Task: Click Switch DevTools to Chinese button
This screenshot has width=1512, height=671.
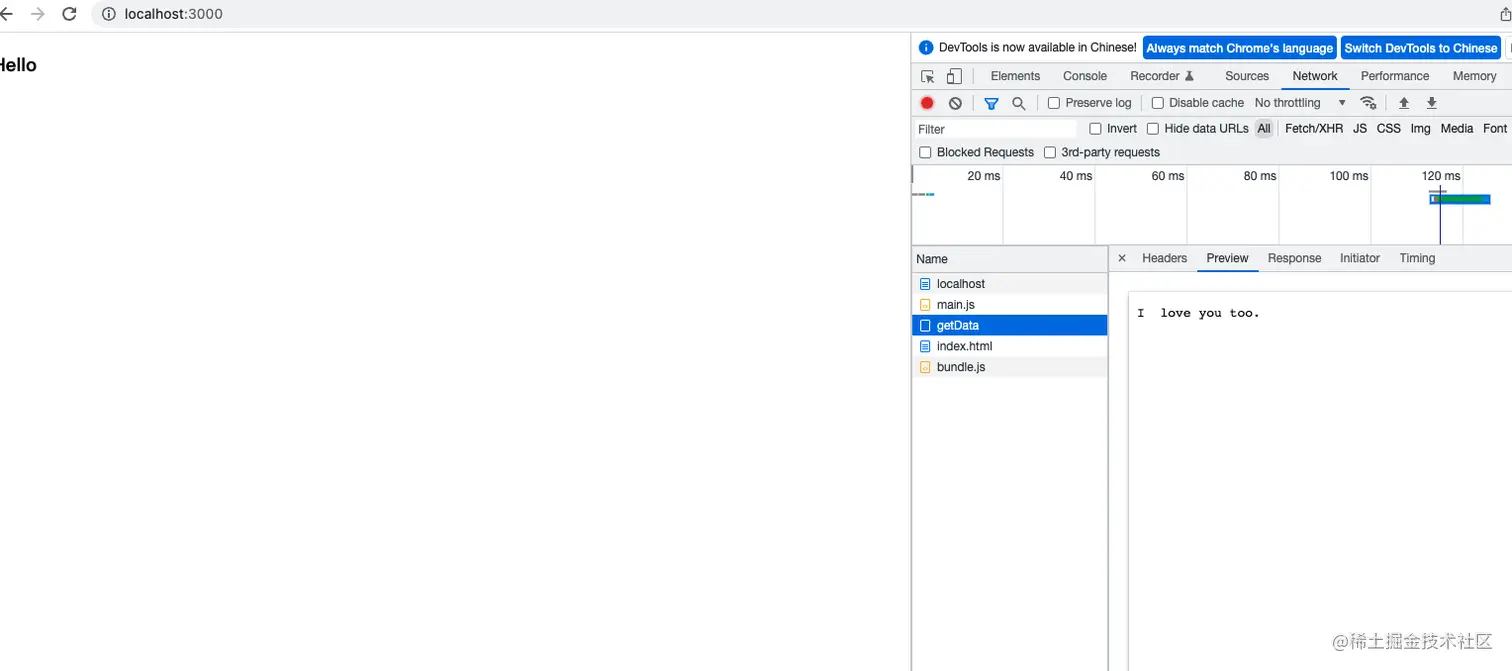Action: point(1420,48)
